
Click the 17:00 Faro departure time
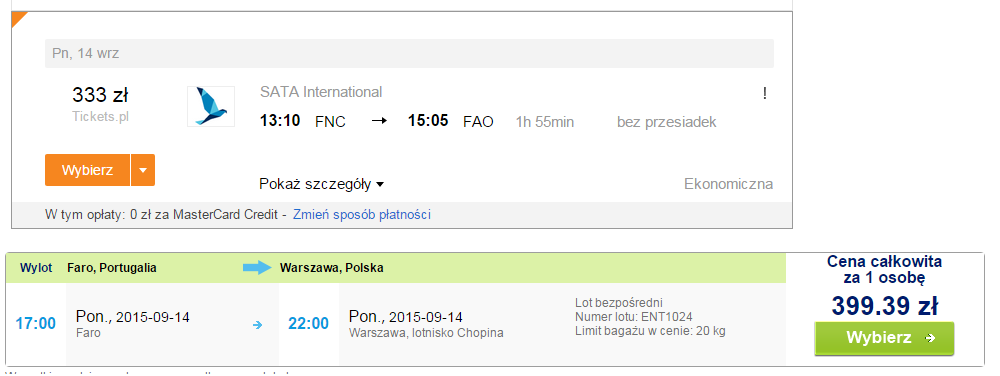pyautogui.click(x=36, y=324)
